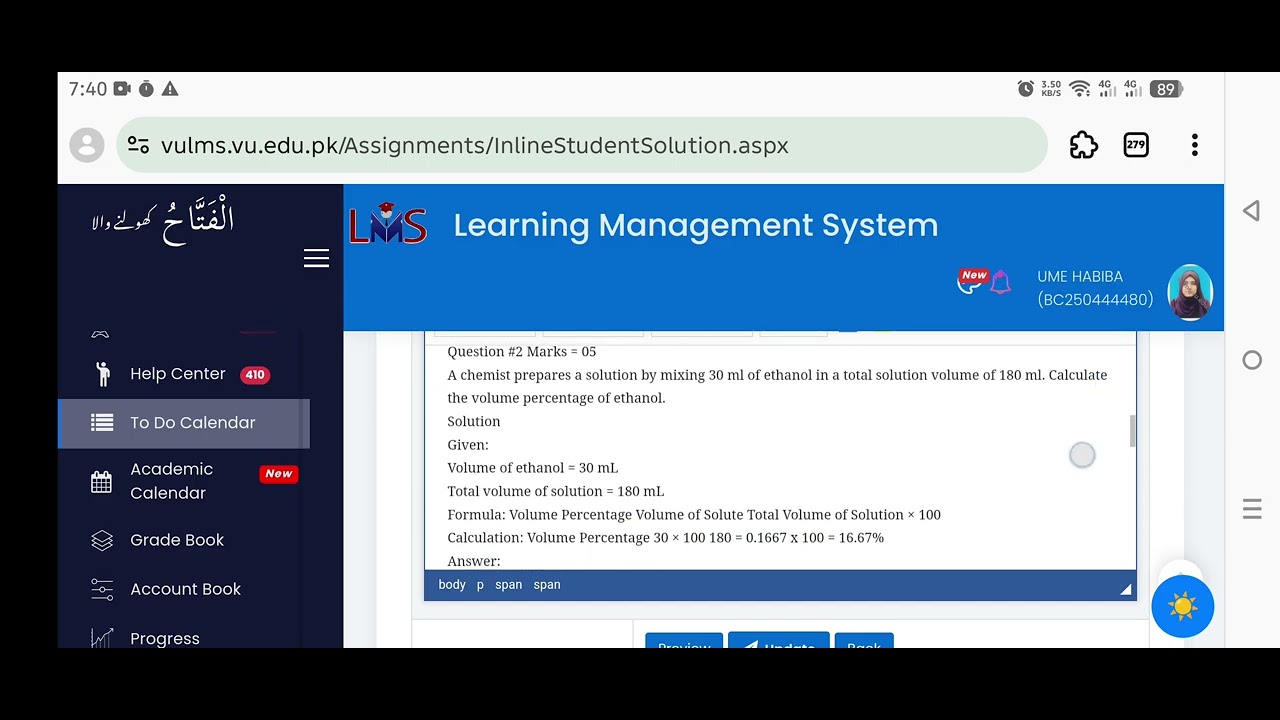Select the first span path item
The image size is (1280, 720).
508,585
